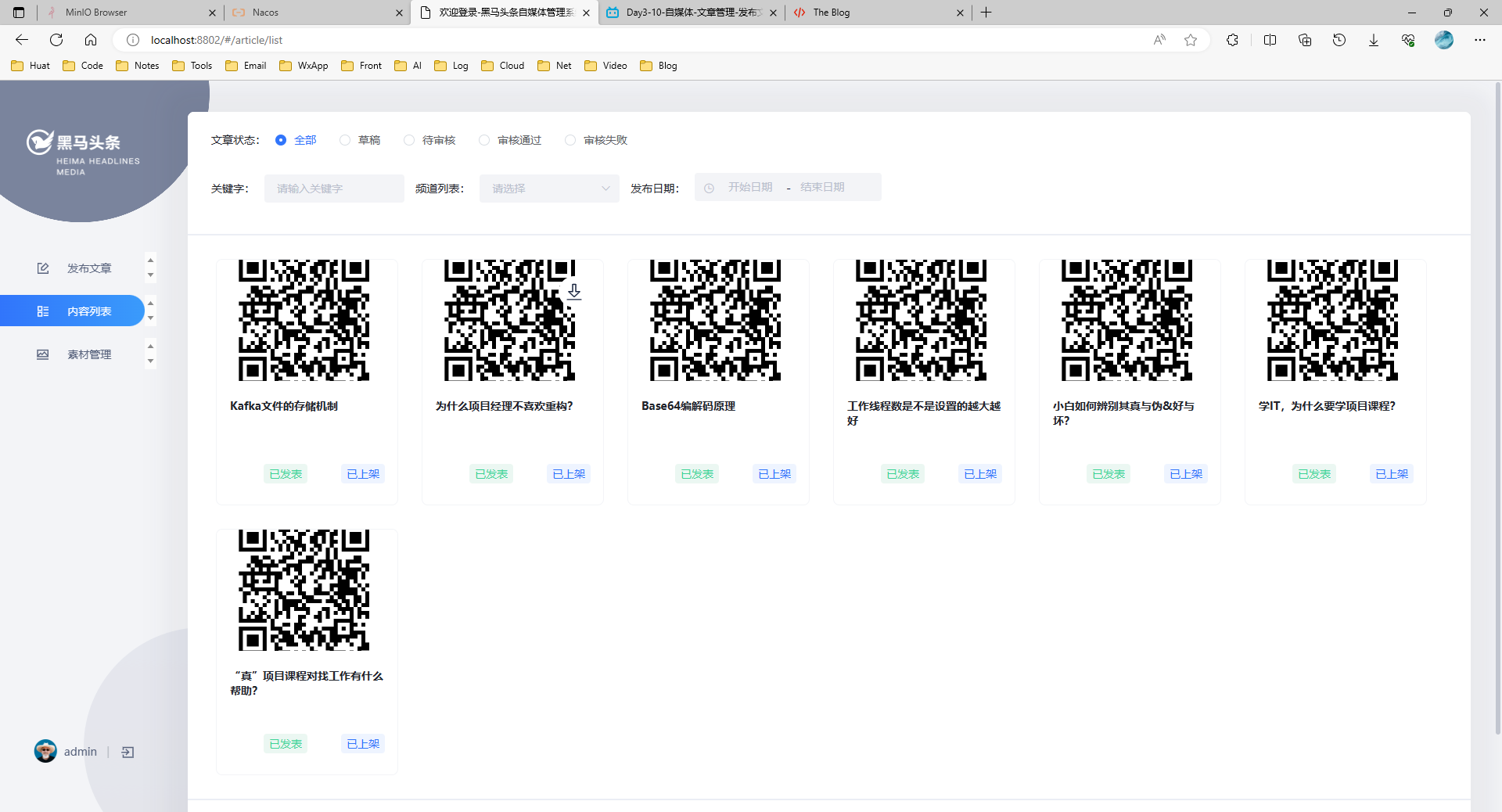Viewport: 1502px width, 812px height.
Task: Open browser extensions icon
Action: (1232, 40)
